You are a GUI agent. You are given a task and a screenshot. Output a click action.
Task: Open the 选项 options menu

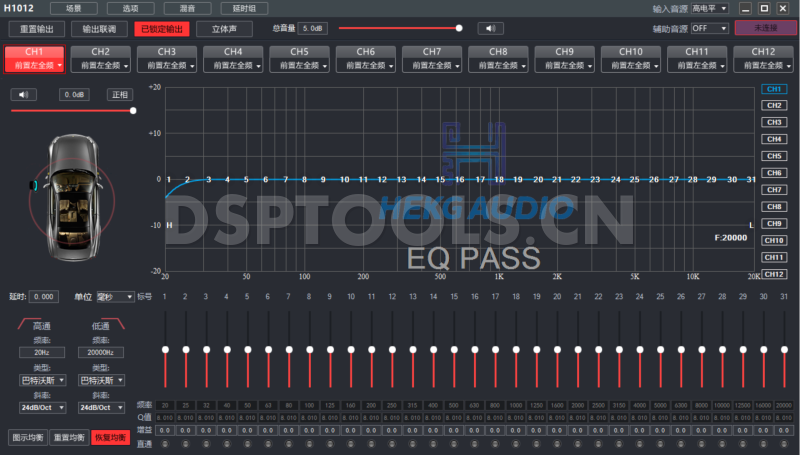click(131, 9)
